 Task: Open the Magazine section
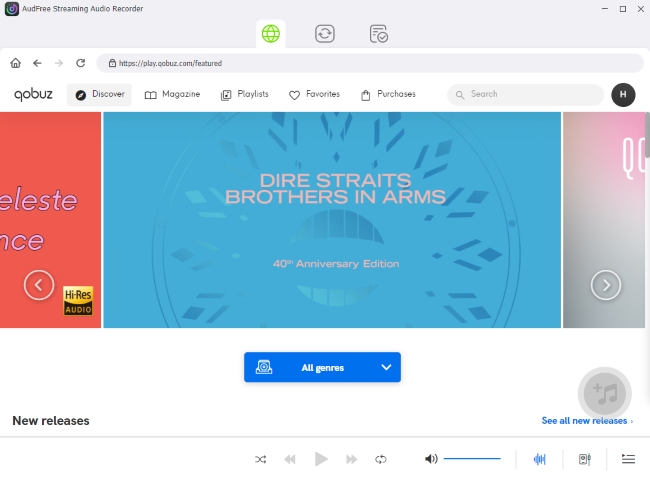pyautogui.click(x=172, y=95)
